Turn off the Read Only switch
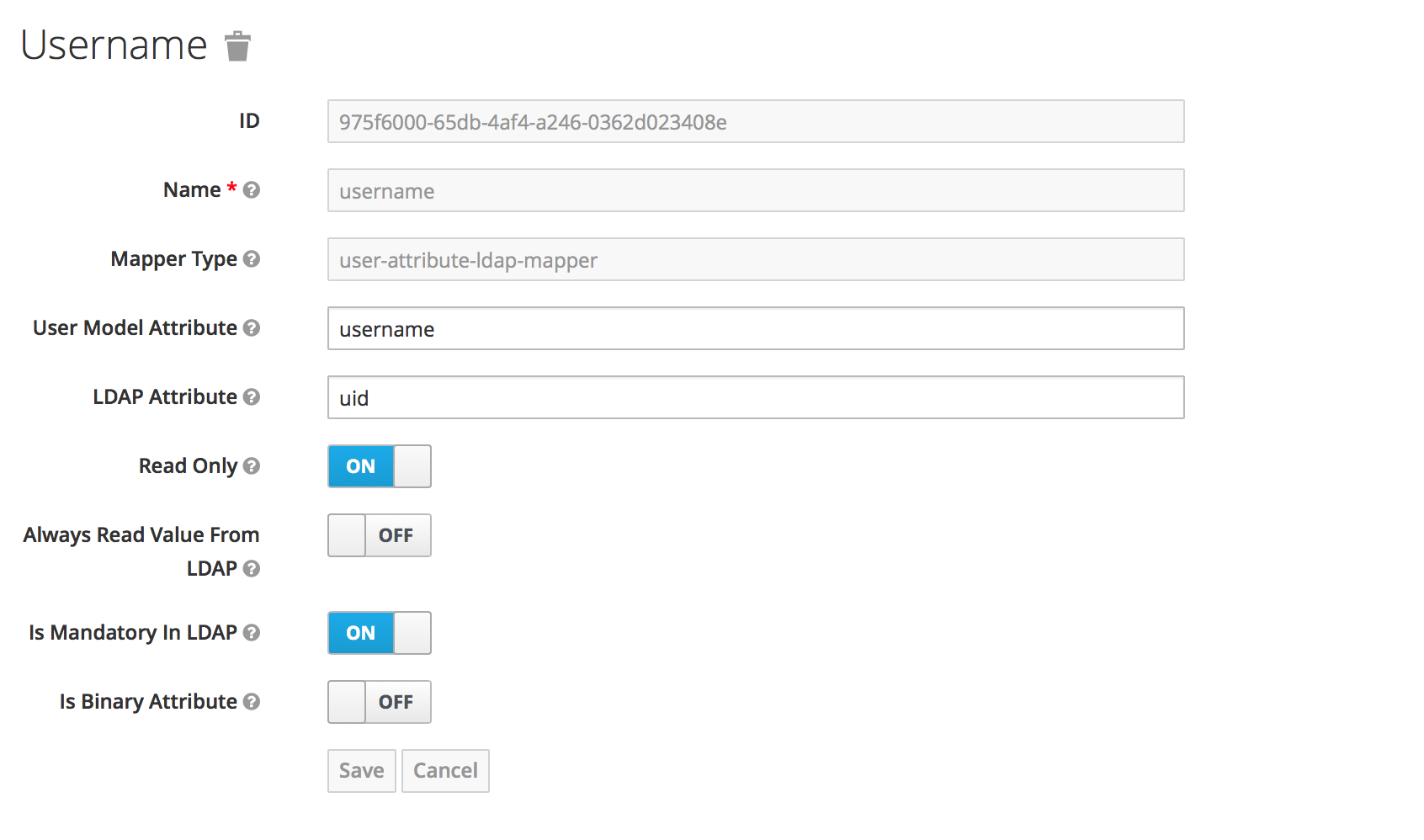This screenshot has height=840, width=1424. pos(380,466)
